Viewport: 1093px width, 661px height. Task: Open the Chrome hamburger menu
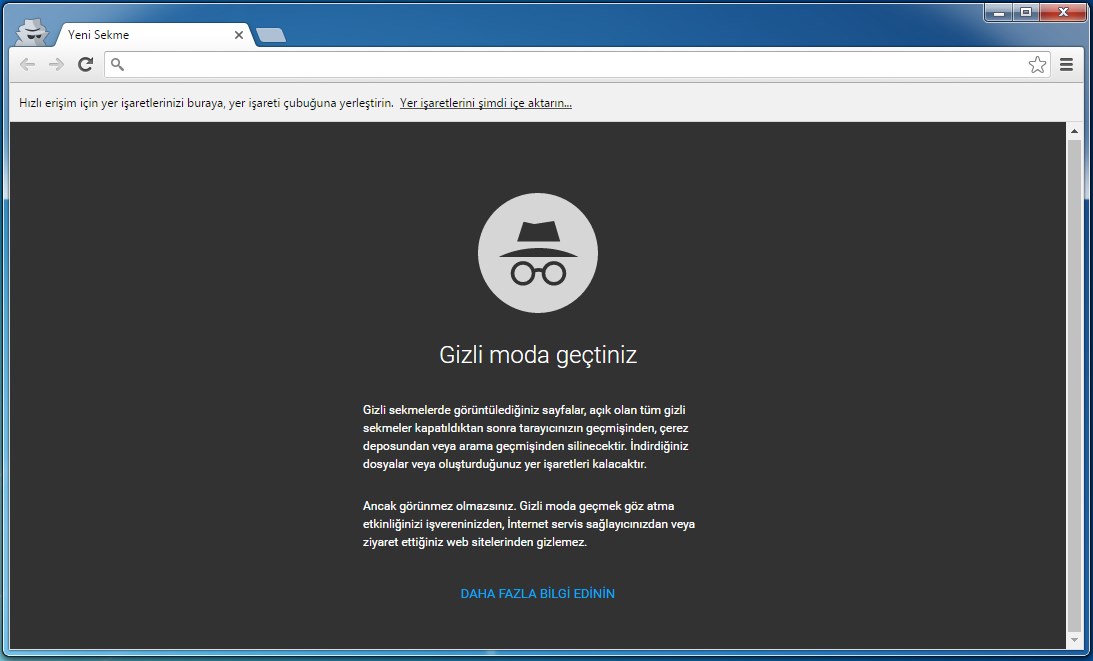click(1066, 65)
